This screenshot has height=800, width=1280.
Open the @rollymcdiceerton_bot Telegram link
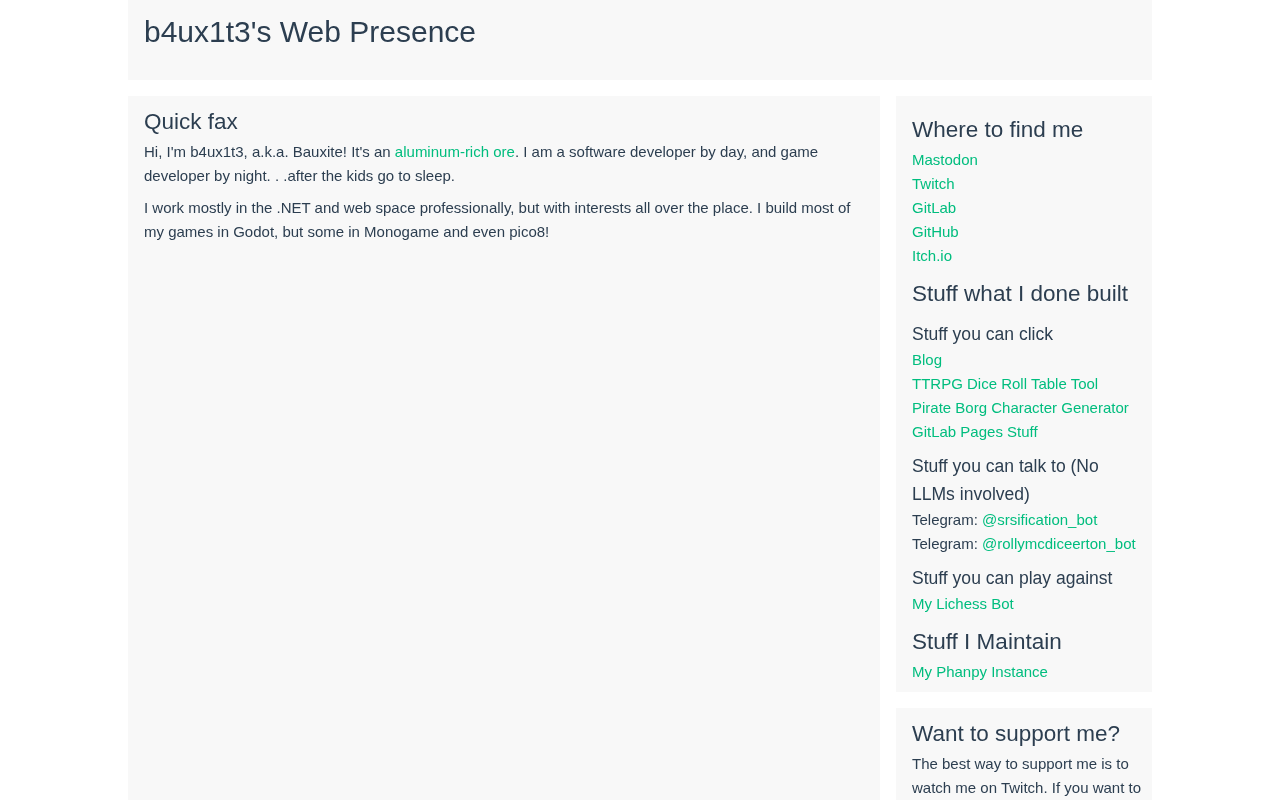click(1058, 544)
